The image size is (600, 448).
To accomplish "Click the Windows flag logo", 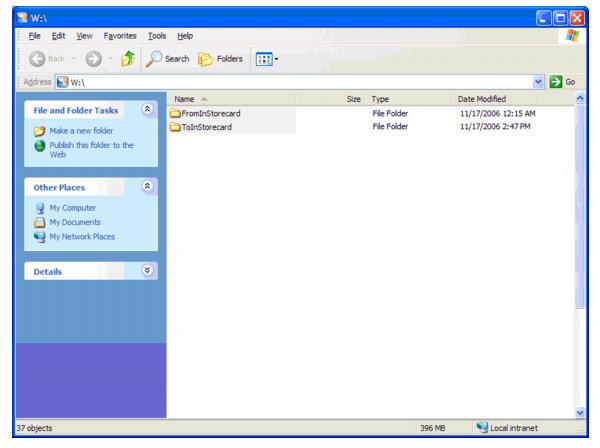I will click(572, 36).
